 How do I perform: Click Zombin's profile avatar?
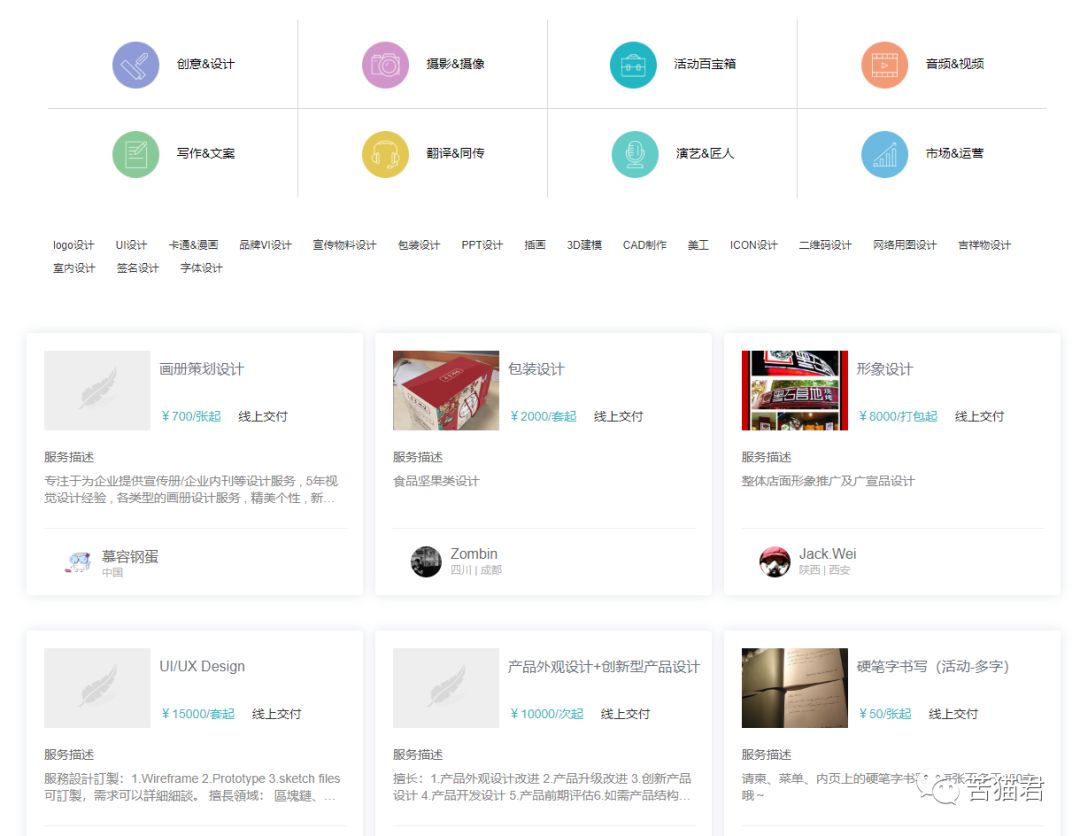[425, 560]
